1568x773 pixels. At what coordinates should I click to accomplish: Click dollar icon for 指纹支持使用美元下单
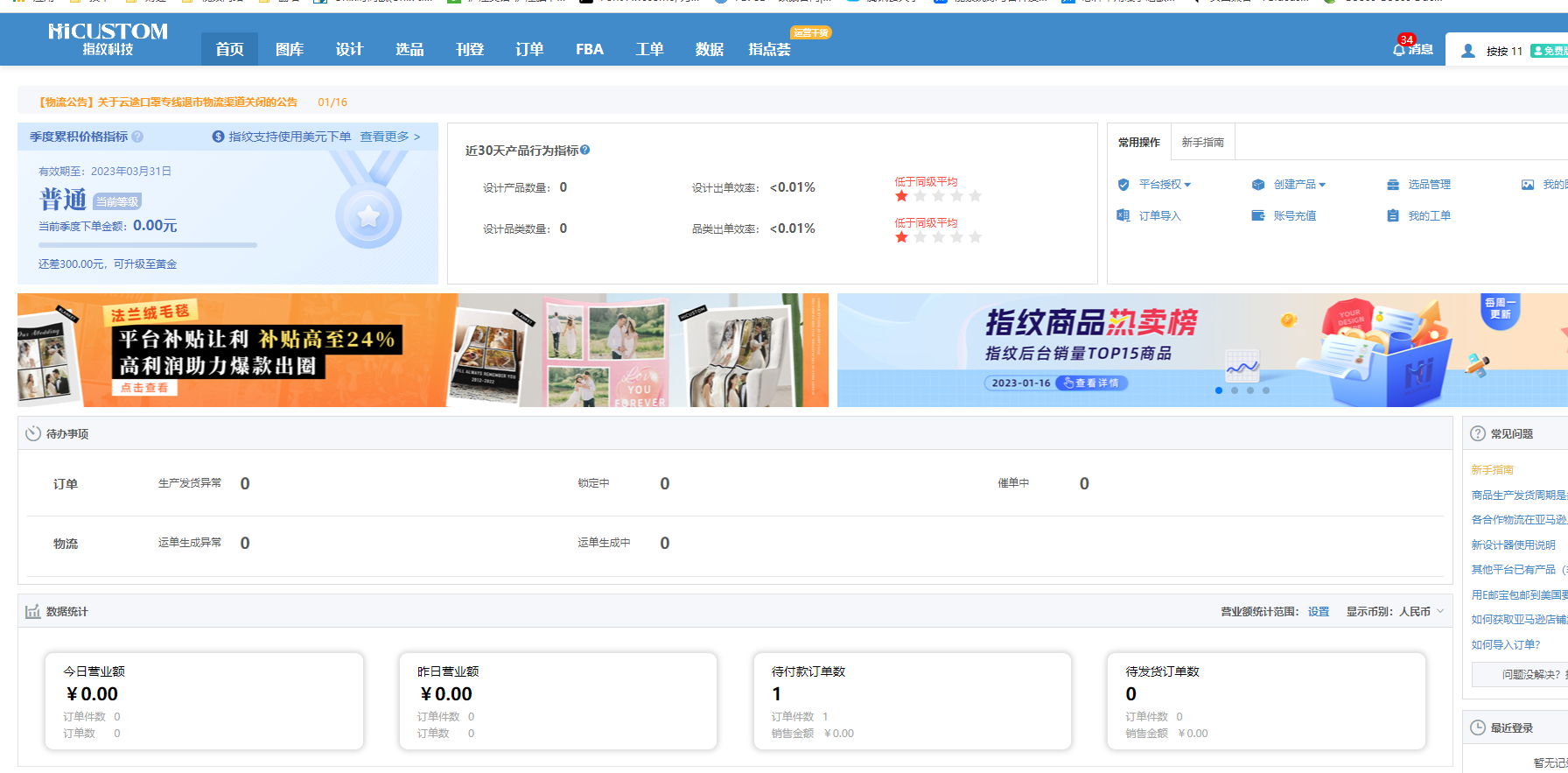click(218, 137)
